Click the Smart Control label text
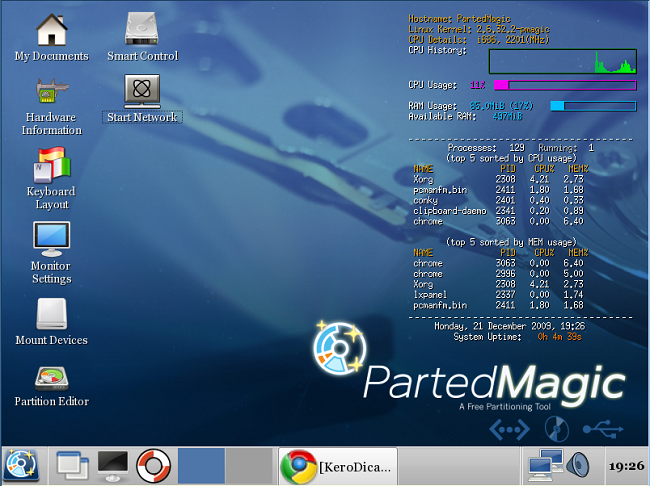Screen dimensions: 650x486 coord(143,56)
